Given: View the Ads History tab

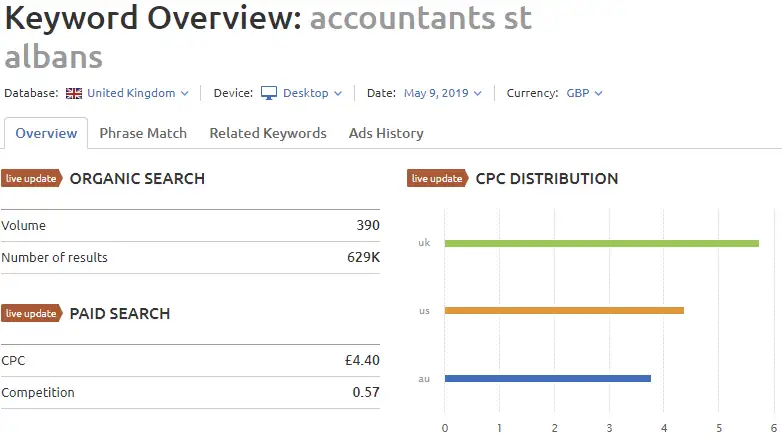Looking at the screenshot, I should (x=386, y=133).
